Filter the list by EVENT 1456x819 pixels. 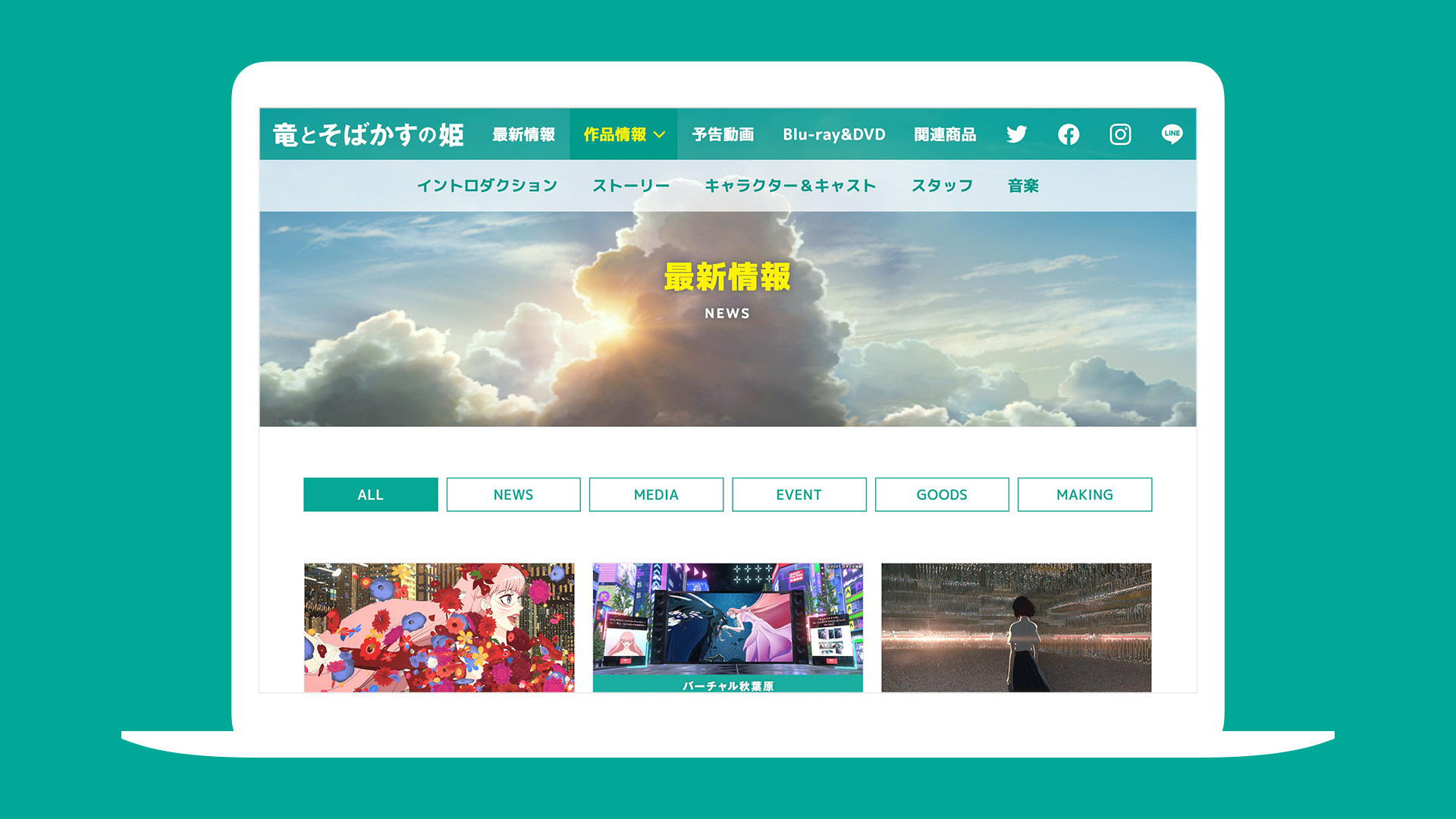tap(799, 494)
